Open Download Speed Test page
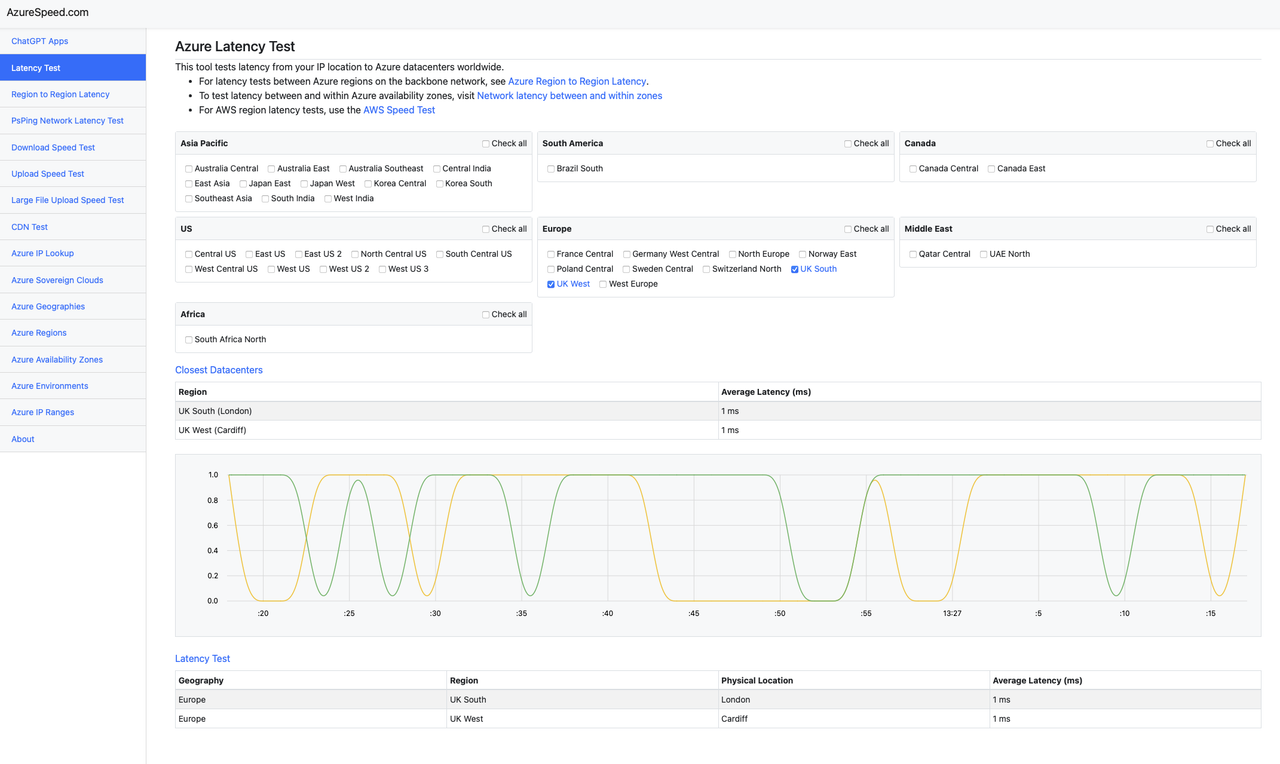 tap(73, 147)
